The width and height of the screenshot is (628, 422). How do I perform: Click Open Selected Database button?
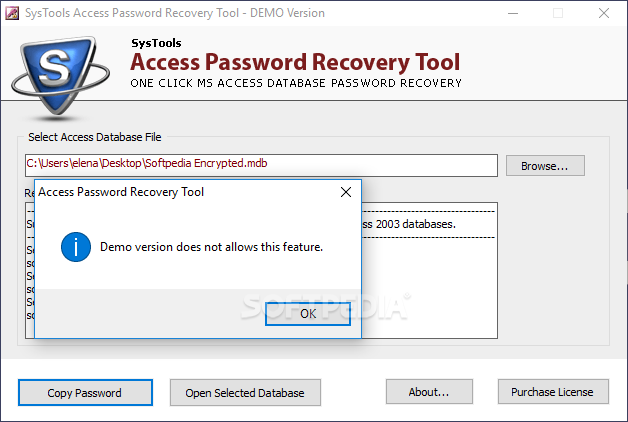point(245,393)
